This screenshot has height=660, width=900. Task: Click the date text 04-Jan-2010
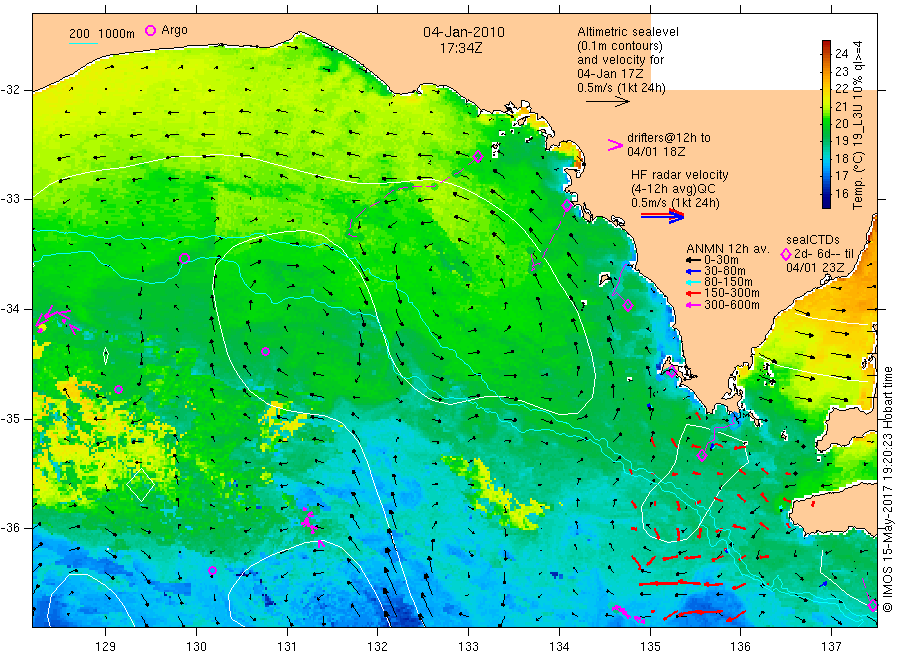(464, 32)
